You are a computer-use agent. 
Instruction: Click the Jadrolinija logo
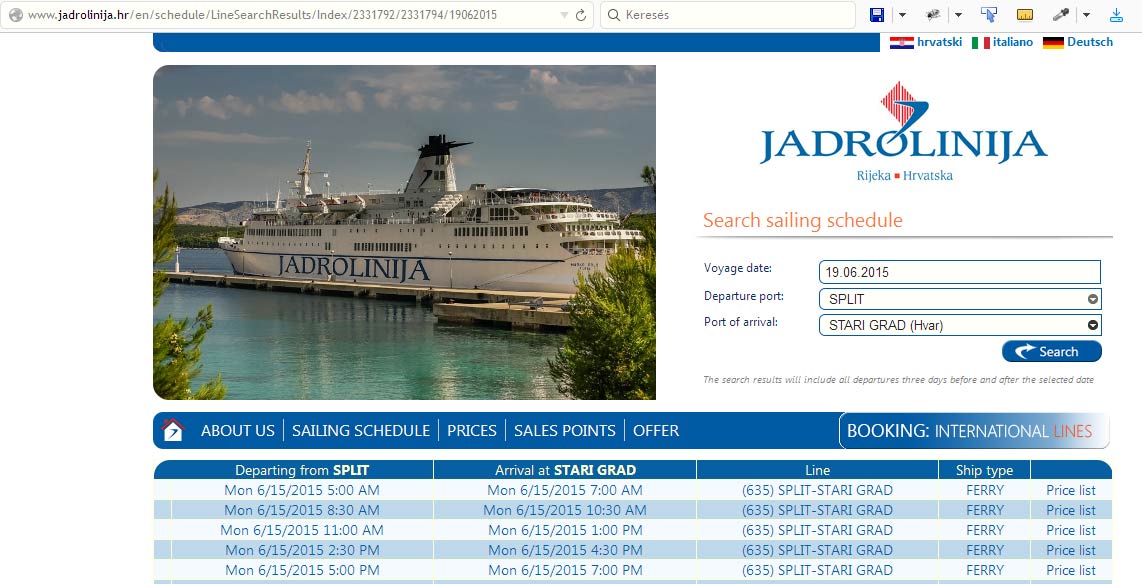point(903,131)
